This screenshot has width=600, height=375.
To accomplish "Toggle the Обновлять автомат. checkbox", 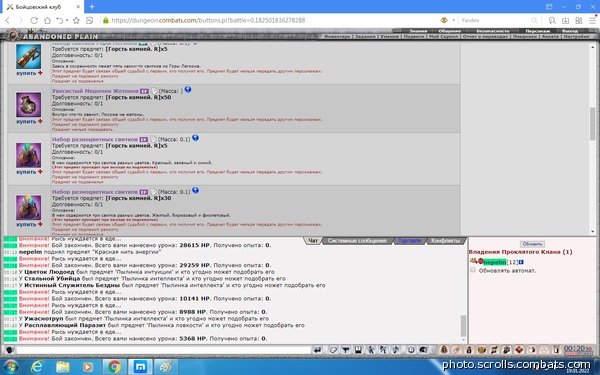I will pyautogui.click(x=473, y=270).
